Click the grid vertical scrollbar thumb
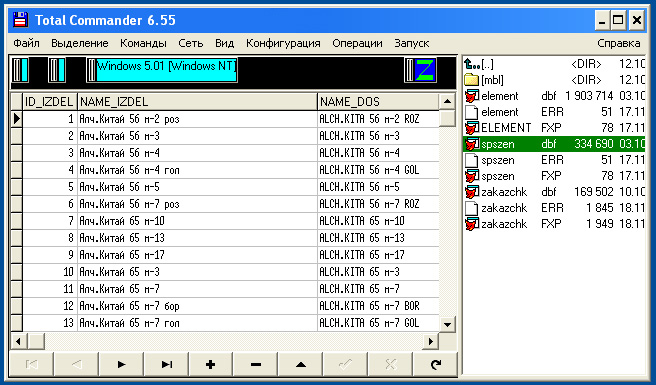 point(447,118)
